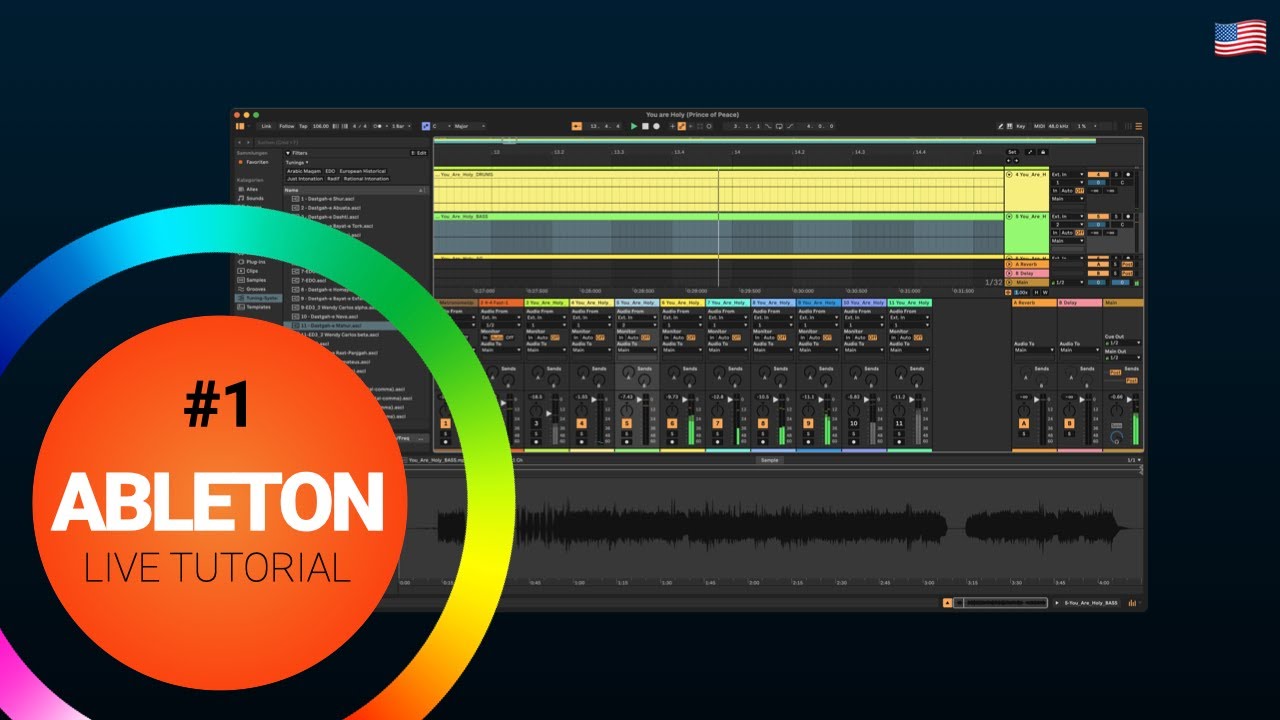Open the Alles category
This screenshot has width=1280, height=720.
252,189
